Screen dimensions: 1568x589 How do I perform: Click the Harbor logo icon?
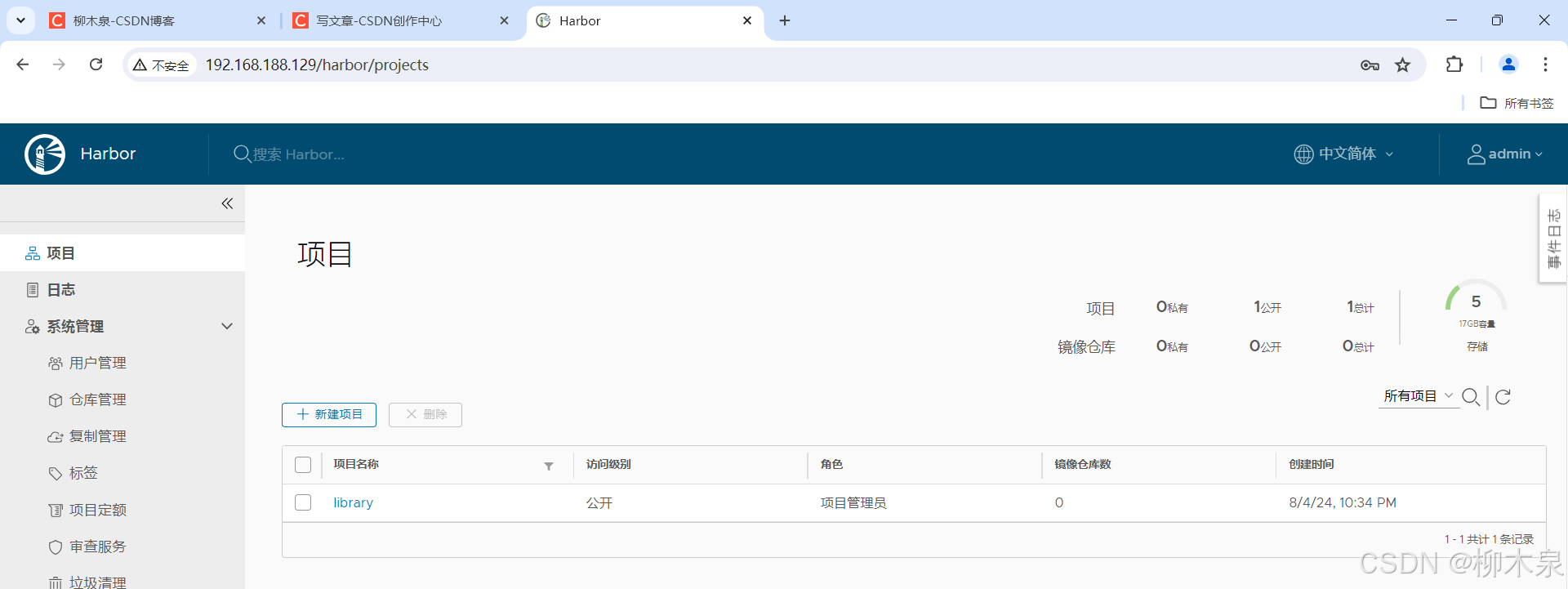point(45,154)
